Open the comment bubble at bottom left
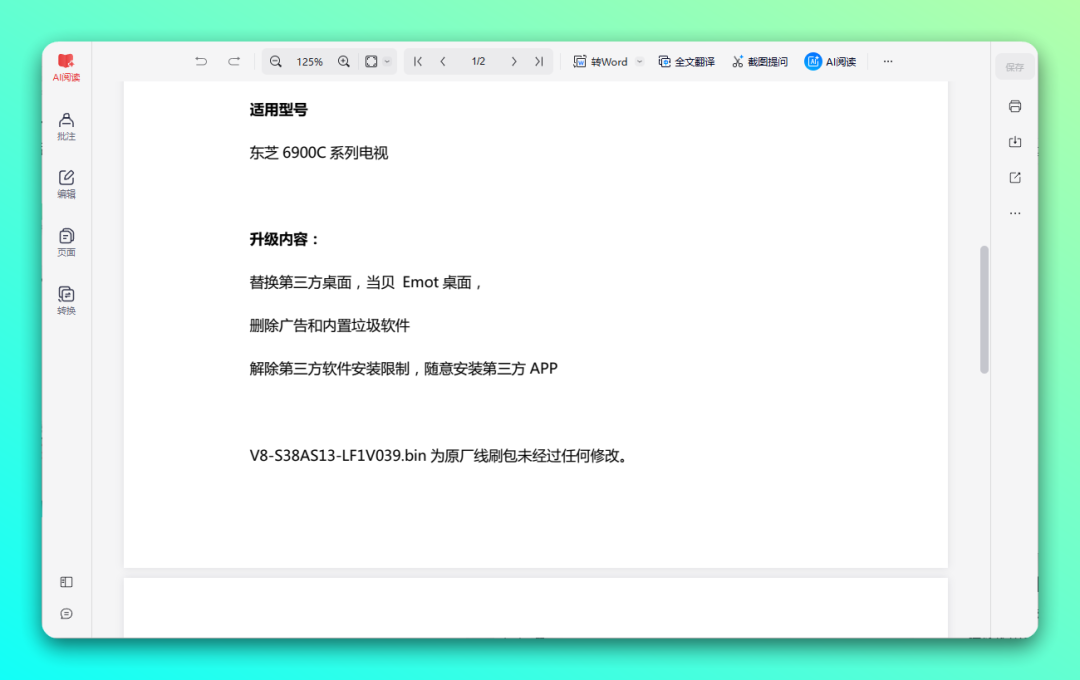This screenshot has width=1080, height=680. tap(66, 613)
